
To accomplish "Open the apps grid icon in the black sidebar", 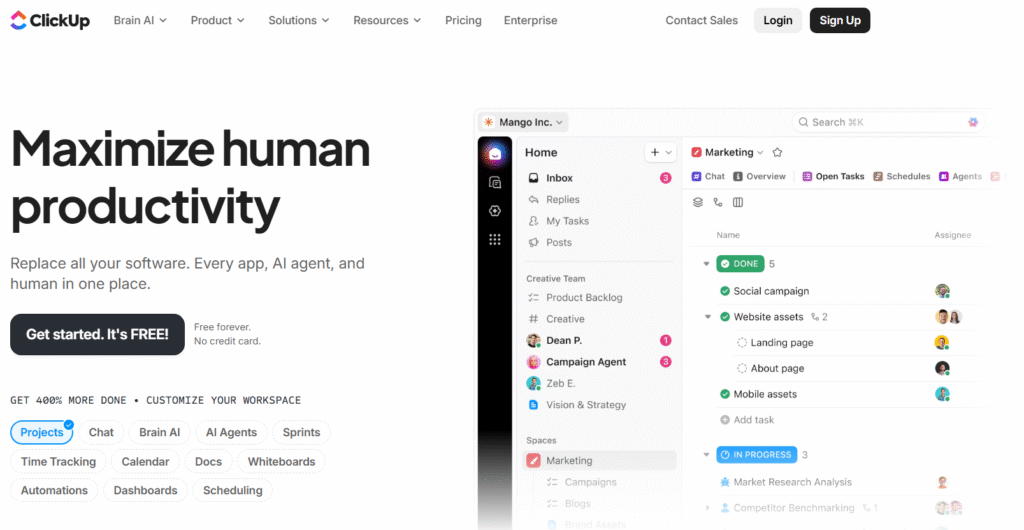I will (494, 240).
